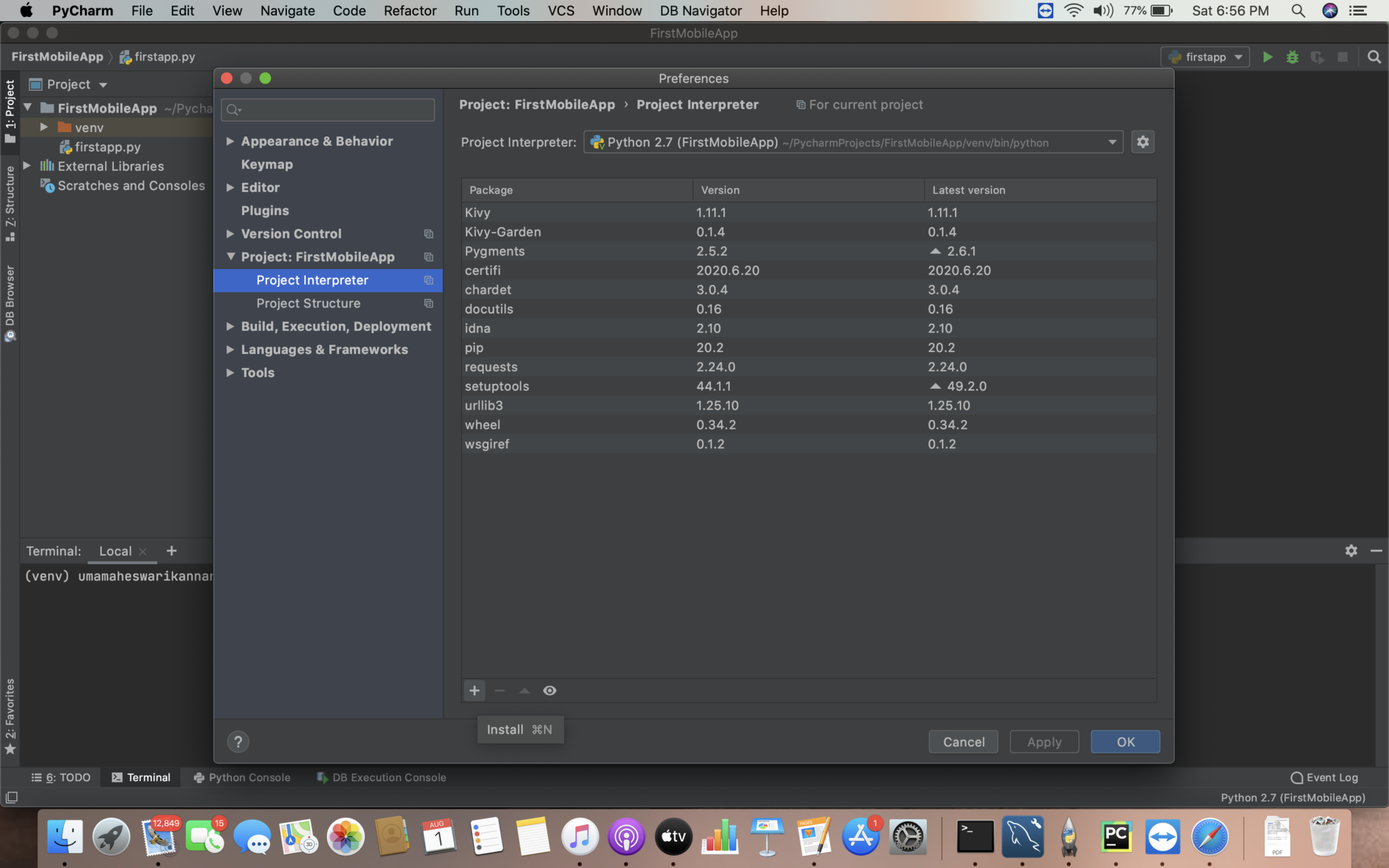Click the terminal panel settings gear

coord(1351,551)
